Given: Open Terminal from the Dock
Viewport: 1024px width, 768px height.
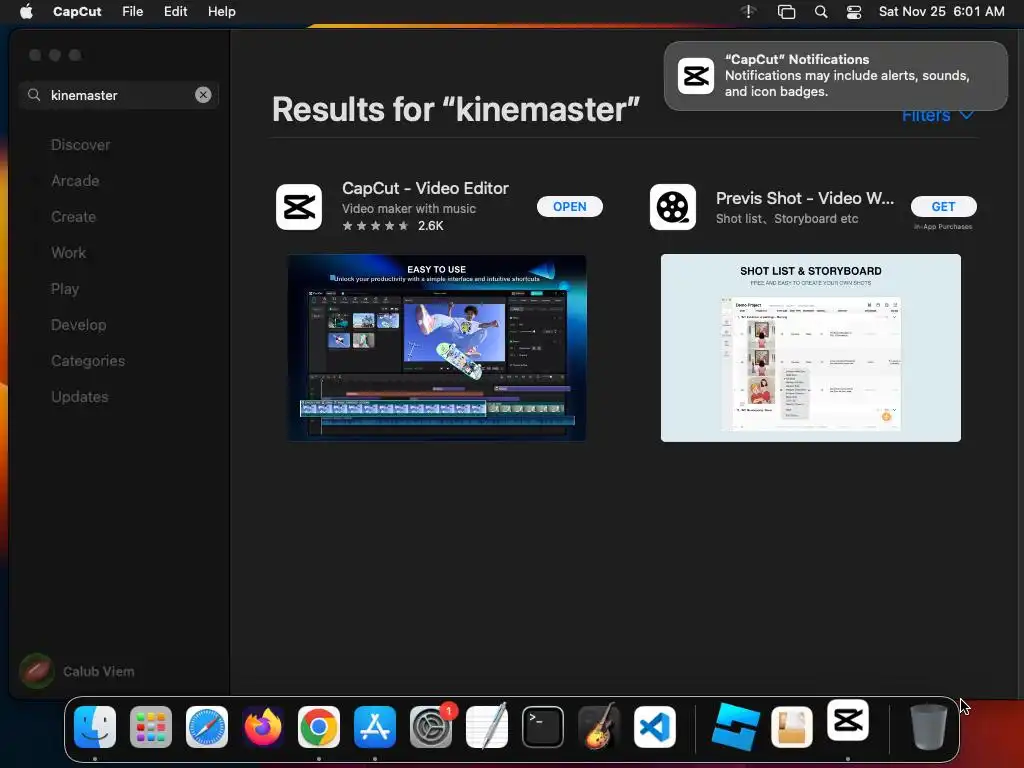Looking at the screenshot, I should (x=543, y=727).
